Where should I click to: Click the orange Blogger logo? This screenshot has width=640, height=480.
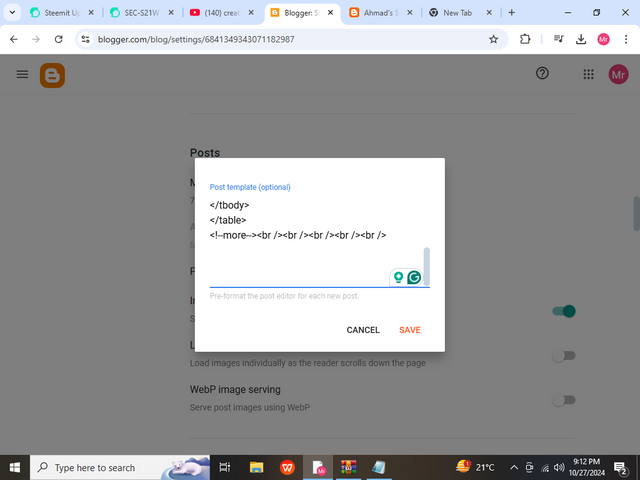[52, 76]
